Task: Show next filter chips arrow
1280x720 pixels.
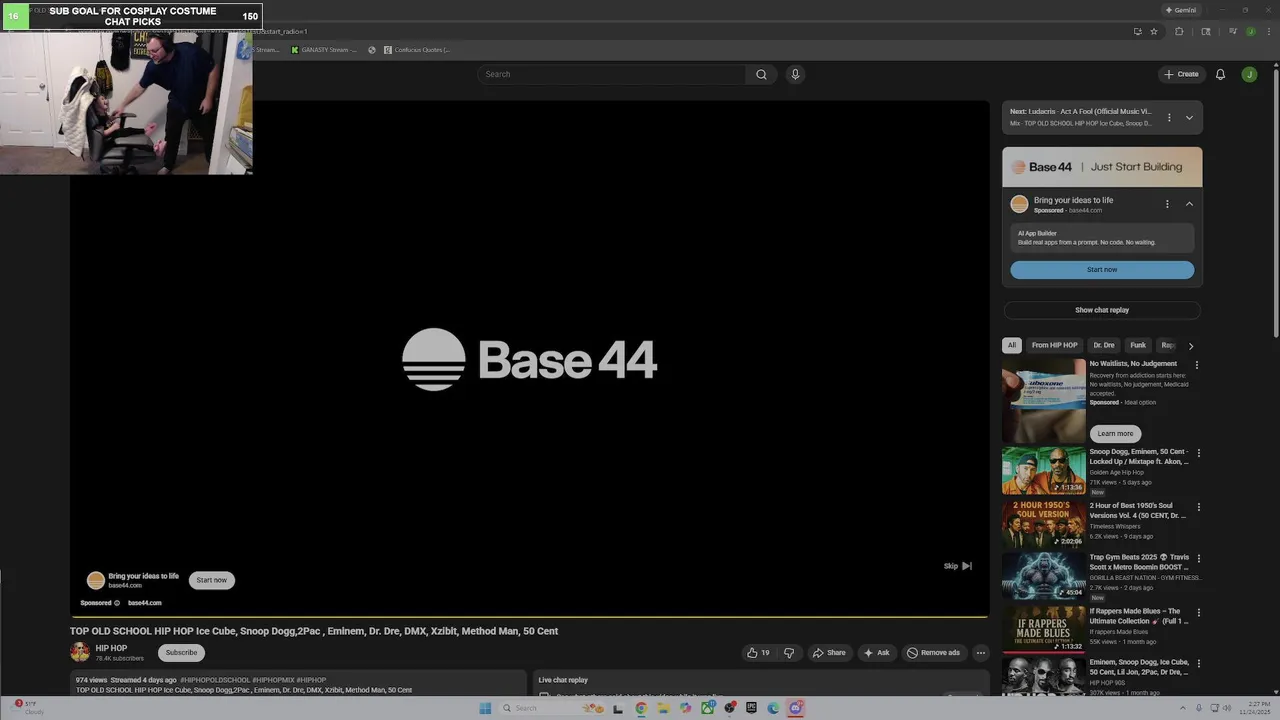Action: point(1190,346)
